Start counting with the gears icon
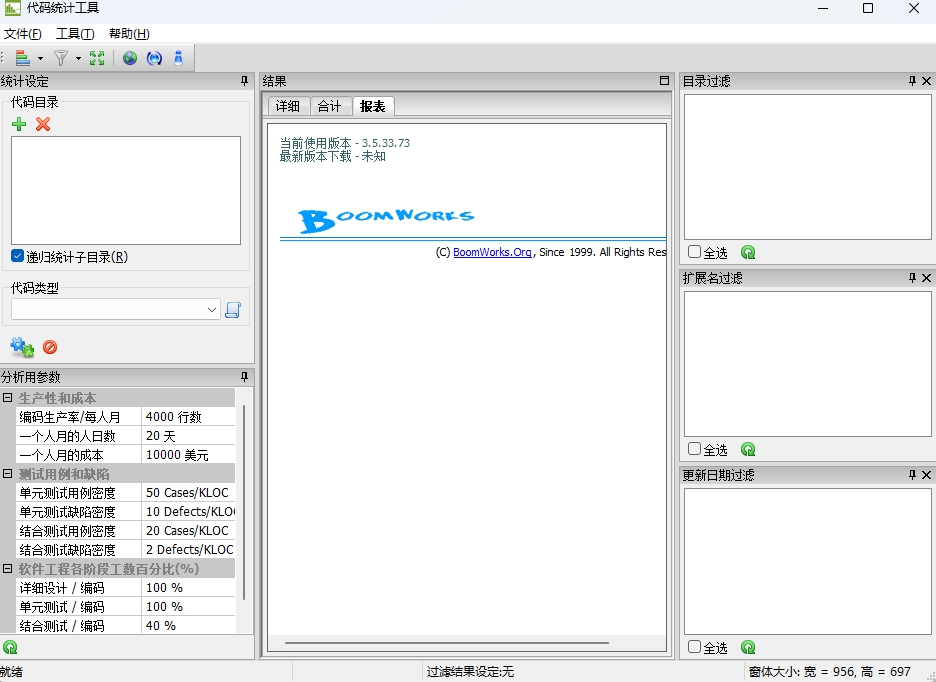Screen dimensions: 936x682 pos(22,347)
